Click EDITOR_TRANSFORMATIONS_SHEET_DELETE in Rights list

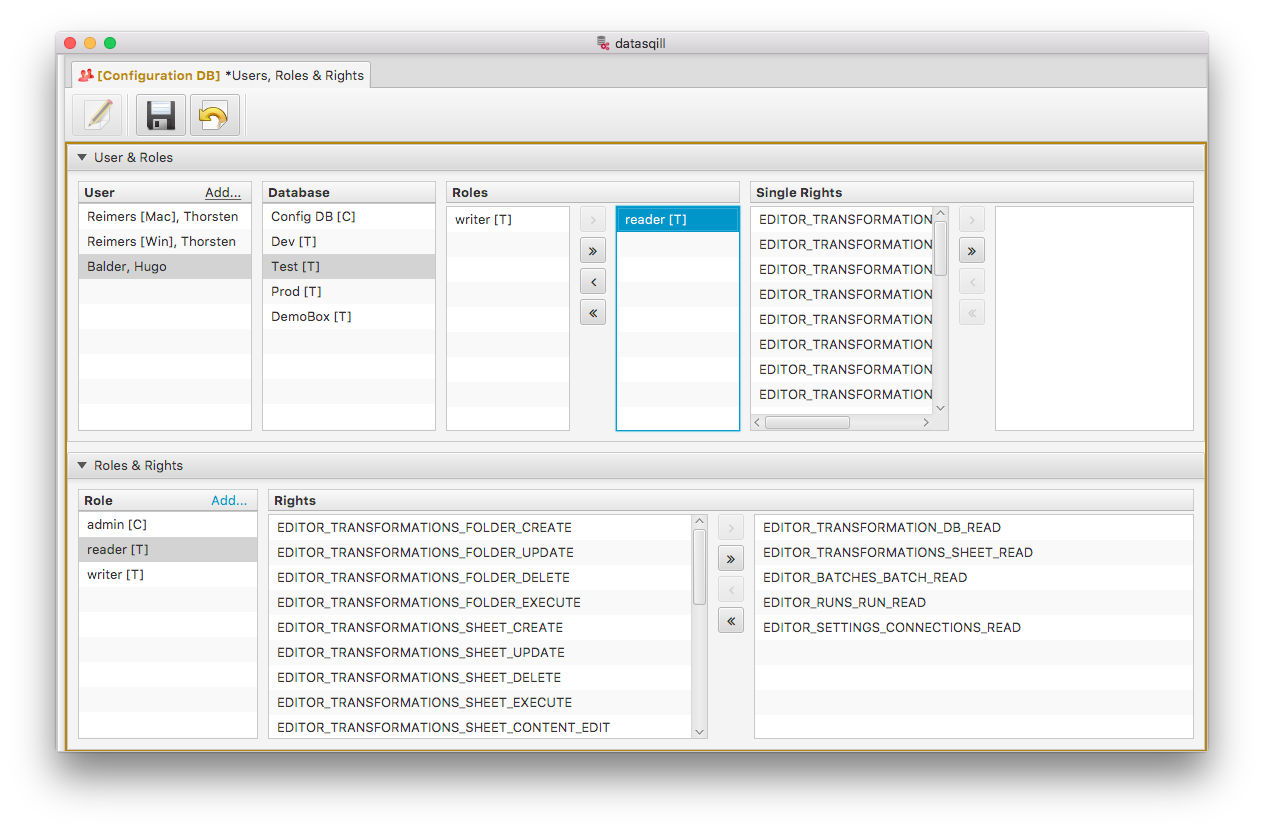(423, 677)
